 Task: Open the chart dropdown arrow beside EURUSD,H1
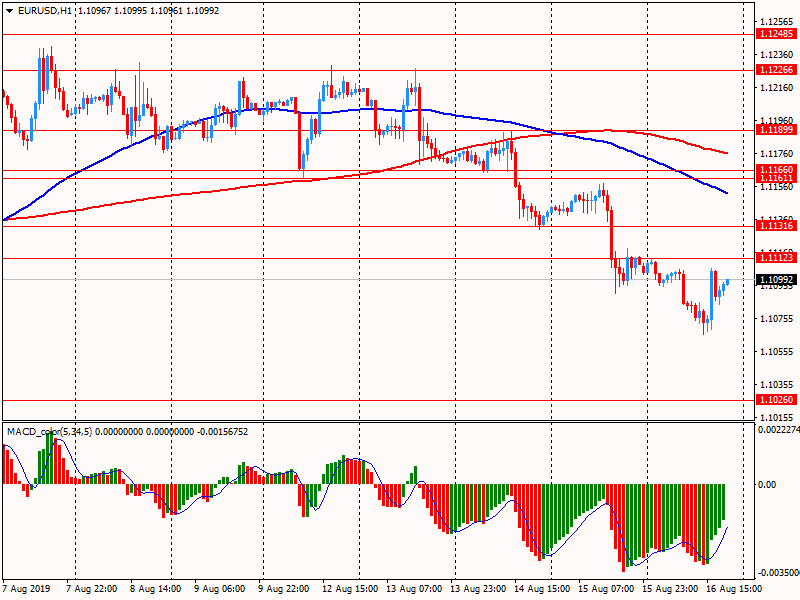point(9,11)
